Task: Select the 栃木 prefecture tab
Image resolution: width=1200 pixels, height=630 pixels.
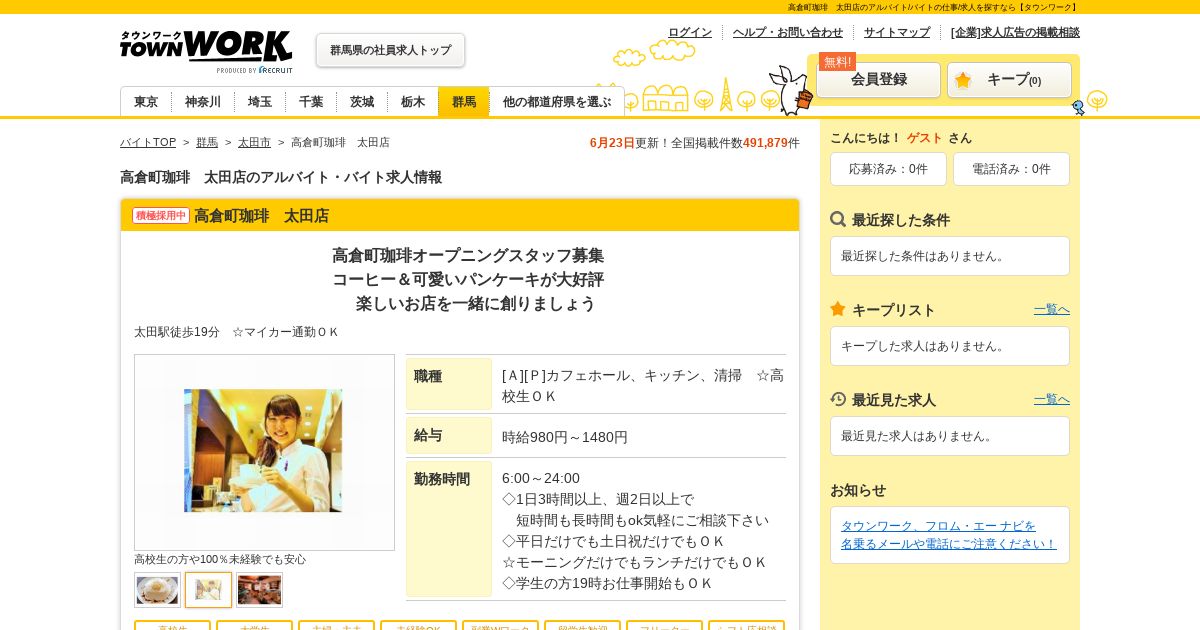Action: pos(413,102)
